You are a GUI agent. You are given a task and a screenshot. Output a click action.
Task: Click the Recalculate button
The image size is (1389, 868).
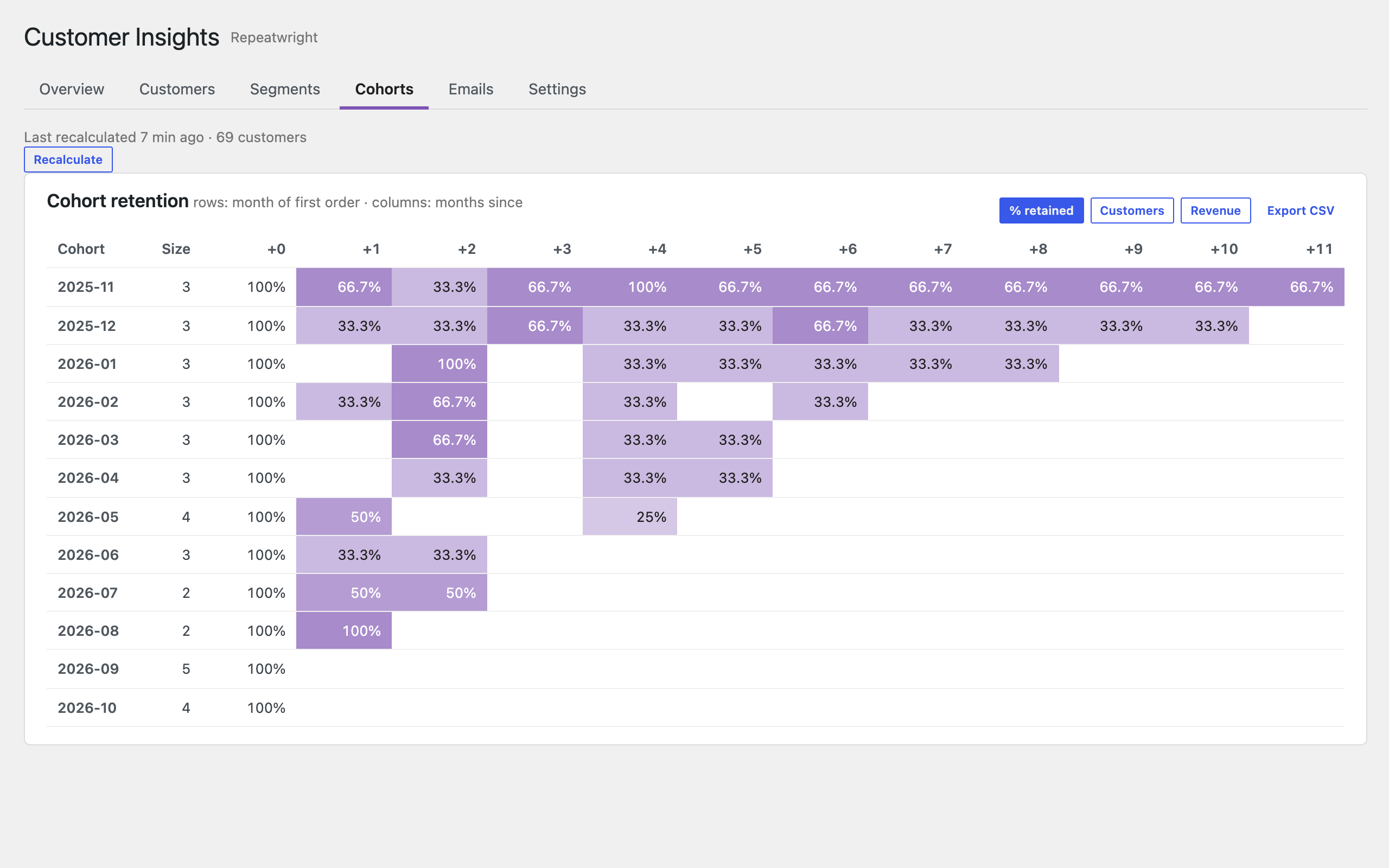coord(68,159)
